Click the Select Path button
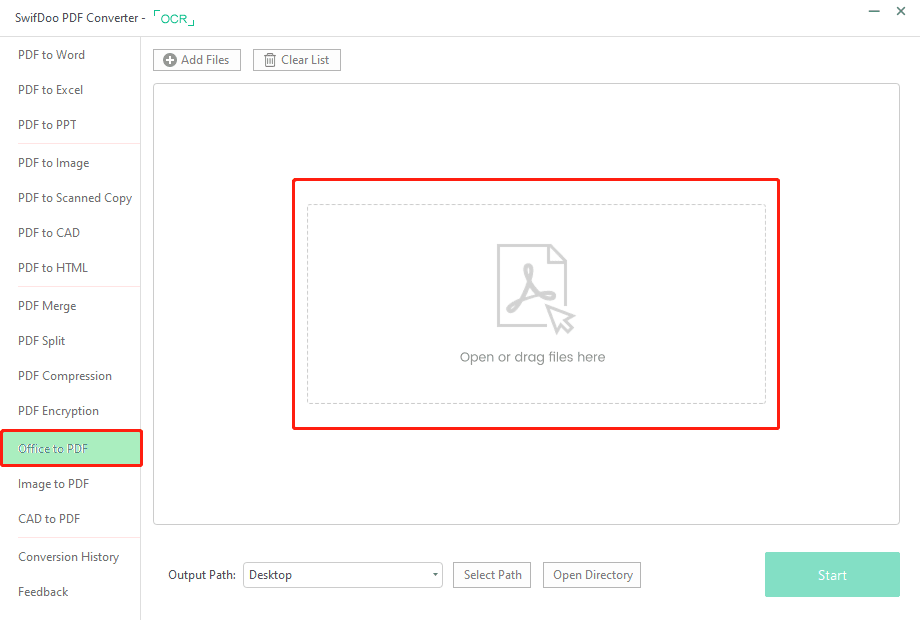The image size is (920, 620). (492, 575)
